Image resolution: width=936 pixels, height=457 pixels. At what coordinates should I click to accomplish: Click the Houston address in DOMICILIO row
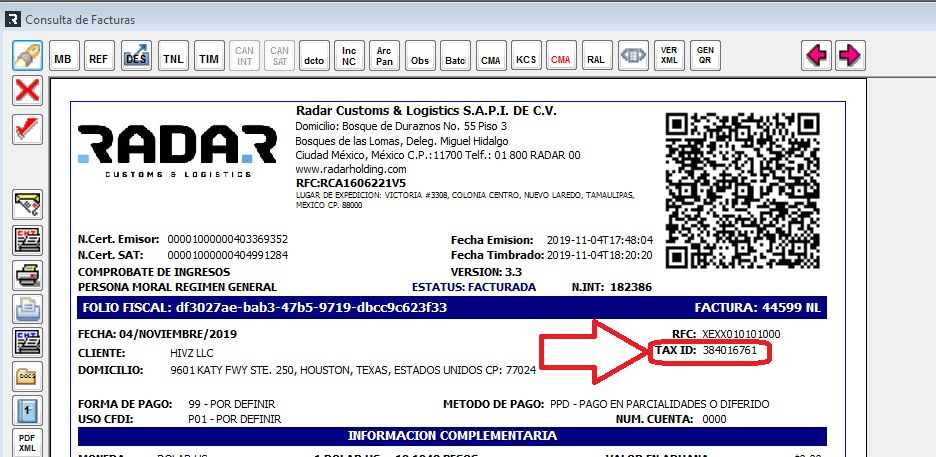coord(353,370)
